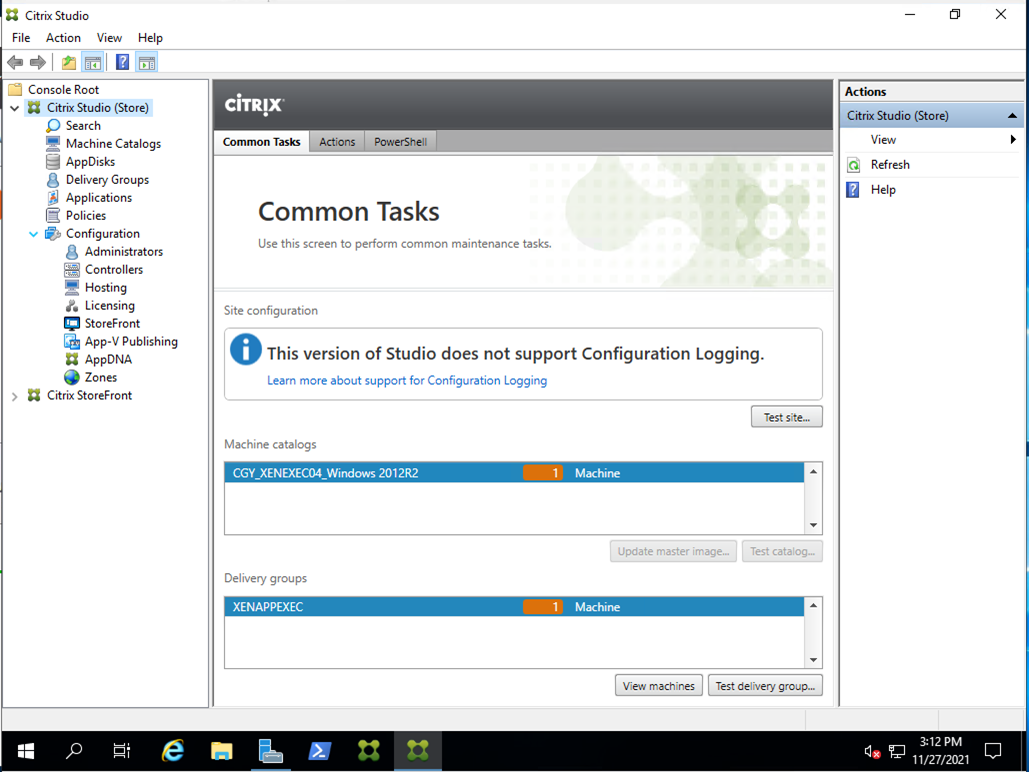Image resolution: width=1029 pixels, height=772 pixels.
Task: Open the Delivery Groups node icon
Action: click(53, 179)
